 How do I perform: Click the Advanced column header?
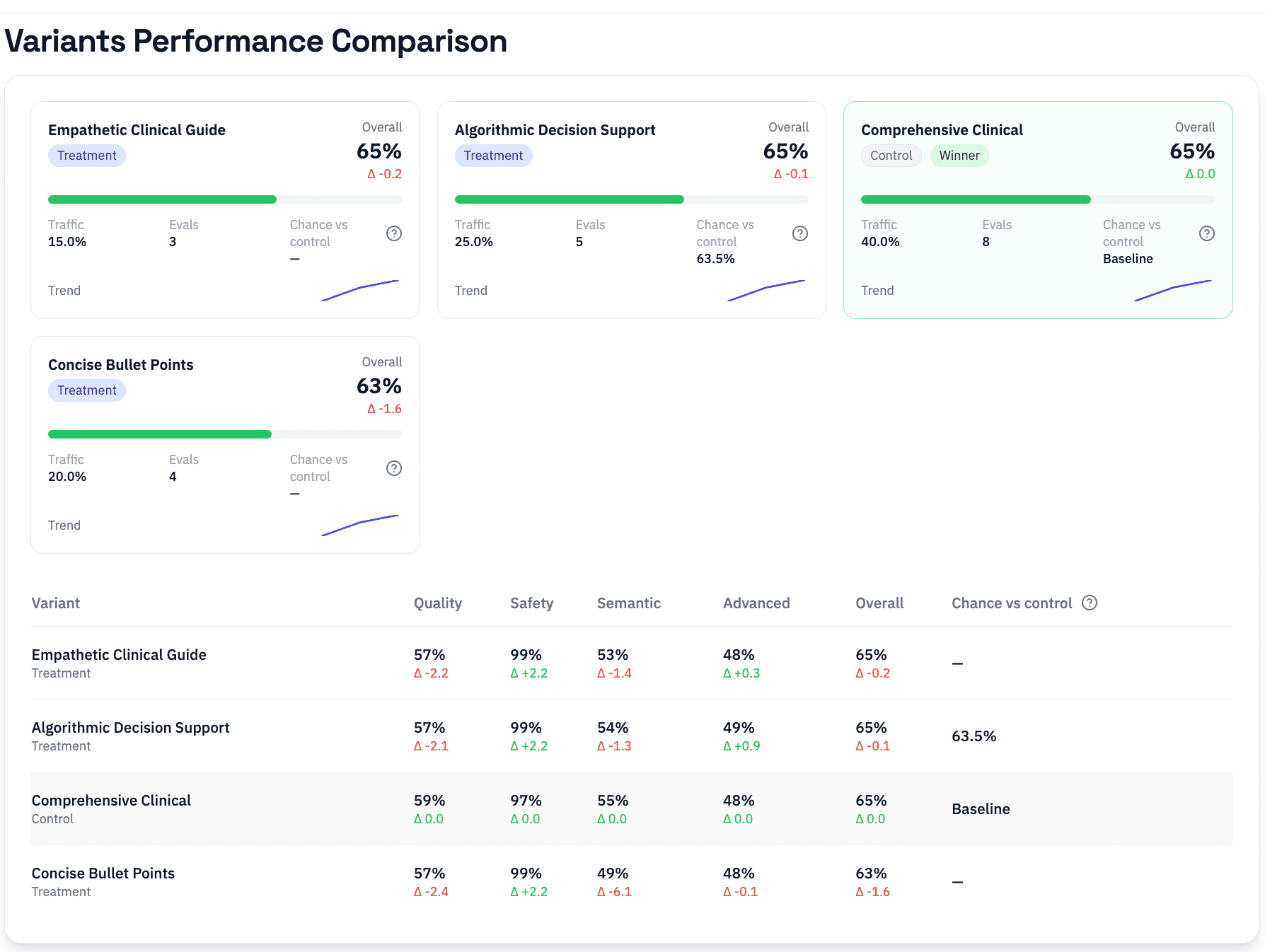point(756,603)
